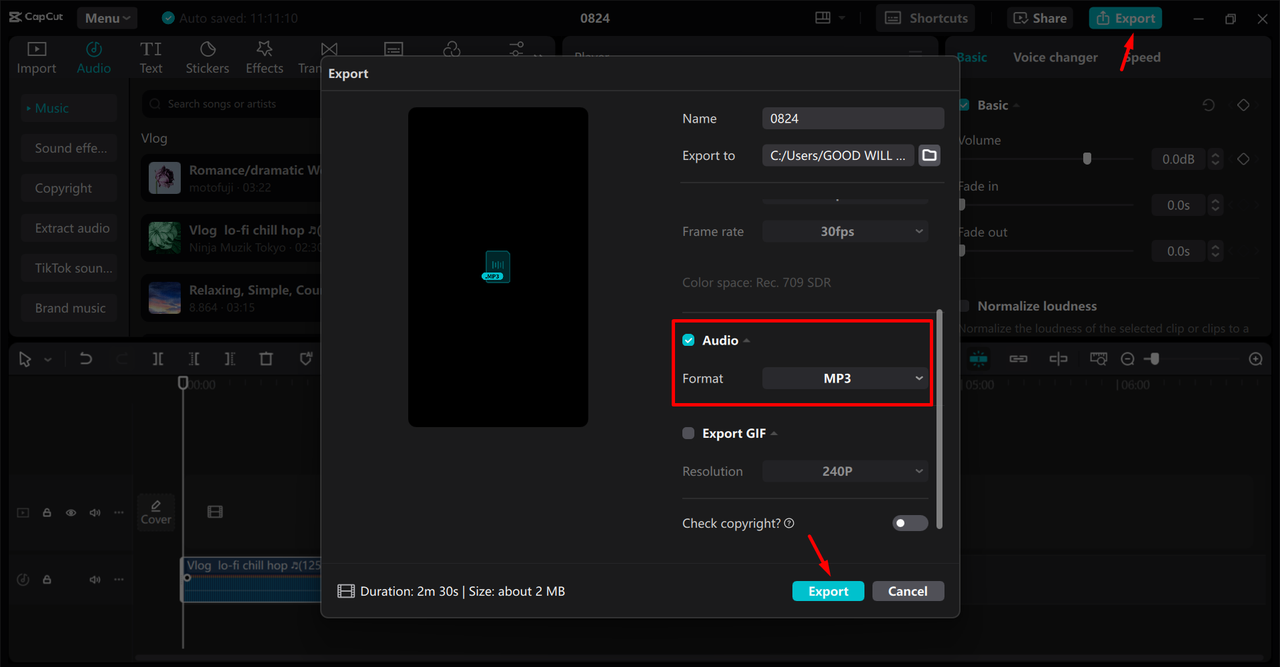Click the zoom-to-fit timeline icon
The image size is (1280, 667).
click(1099, 358)
